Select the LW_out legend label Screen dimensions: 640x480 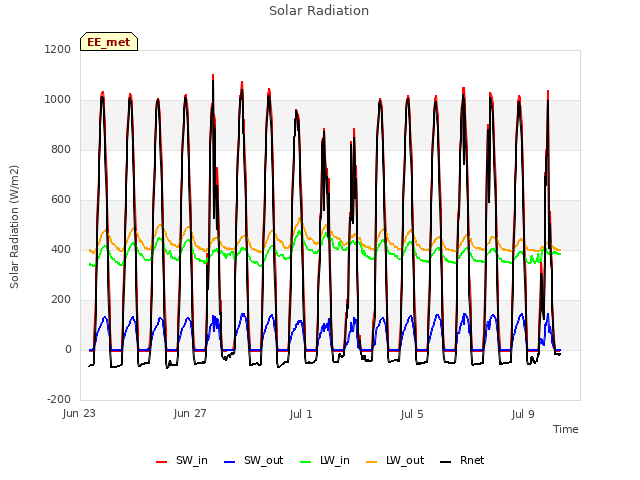click(x=405, y=460)
